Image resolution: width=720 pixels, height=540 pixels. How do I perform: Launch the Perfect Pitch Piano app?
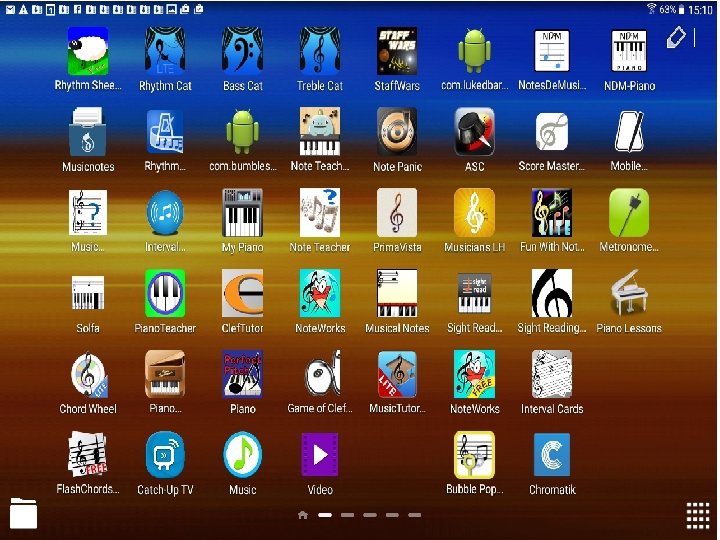coord(242,375)
